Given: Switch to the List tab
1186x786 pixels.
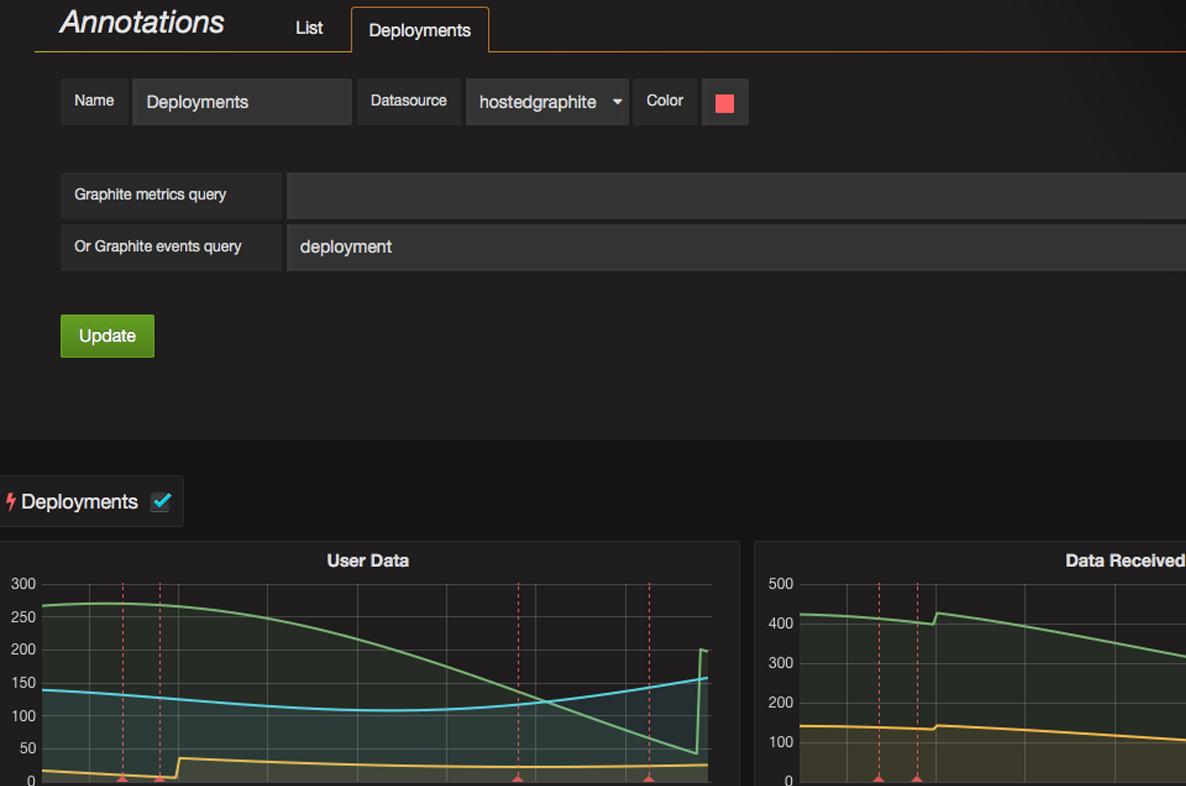Looking at the screenshot, I should [309, 28].
